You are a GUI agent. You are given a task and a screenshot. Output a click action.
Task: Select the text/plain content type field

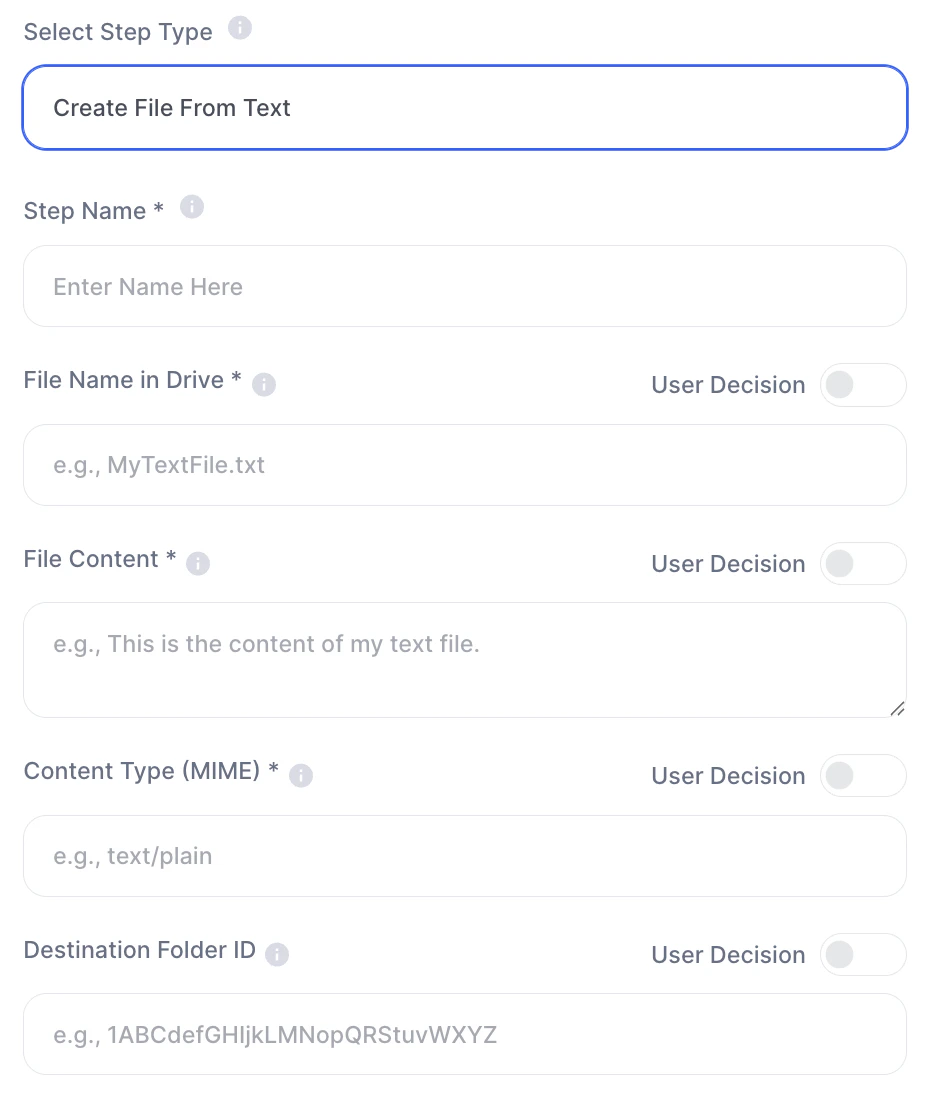click(x=465, y=856)
